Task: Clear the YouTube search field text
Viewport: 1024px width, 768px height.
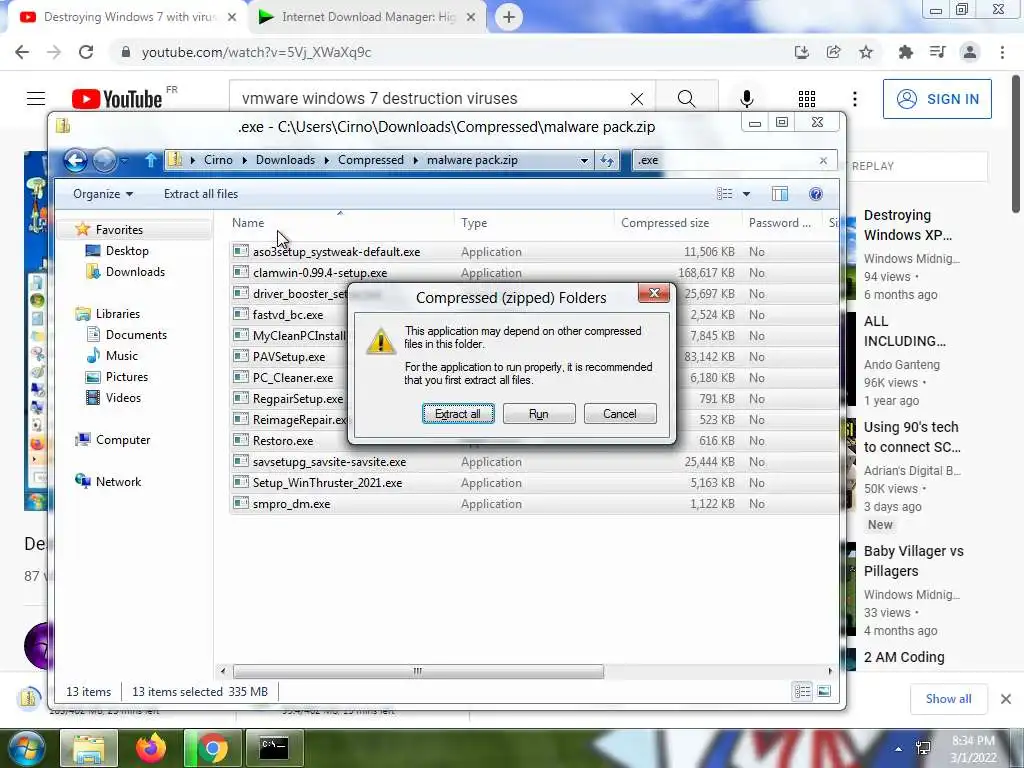Action: point(637,99)
